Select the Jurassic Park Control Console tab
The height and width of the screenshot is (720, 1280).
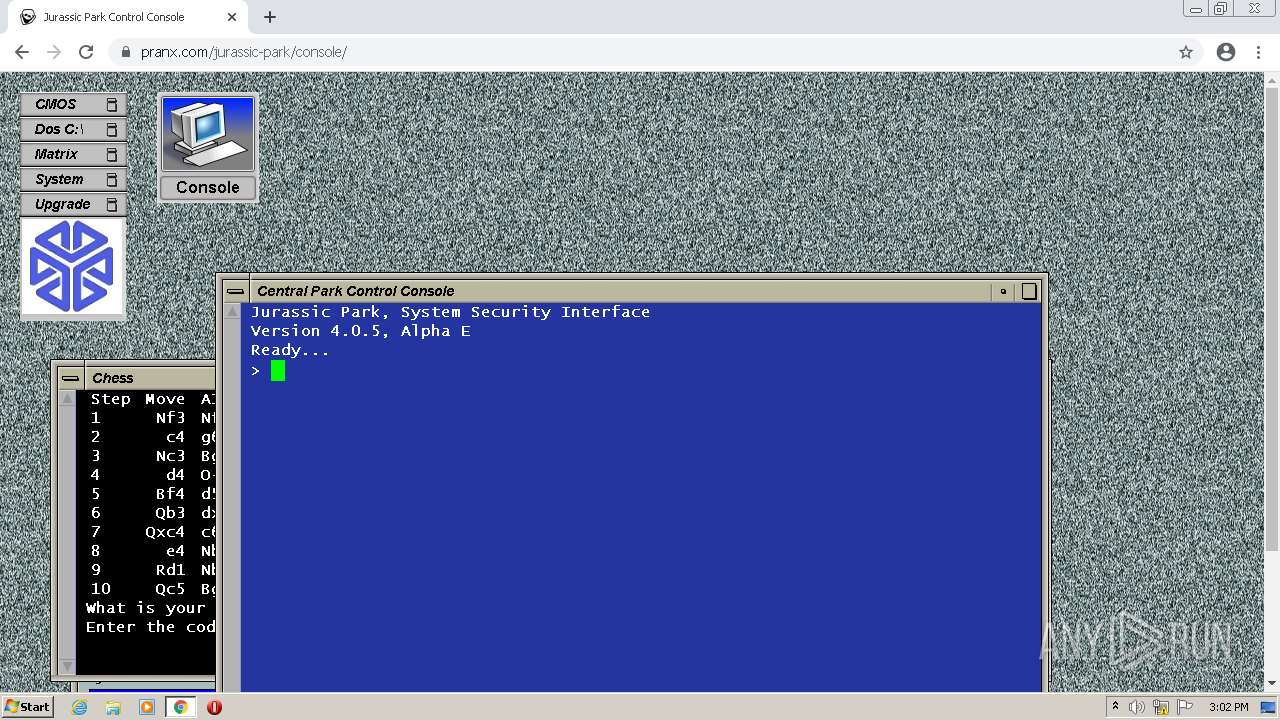tap(128, 17)
